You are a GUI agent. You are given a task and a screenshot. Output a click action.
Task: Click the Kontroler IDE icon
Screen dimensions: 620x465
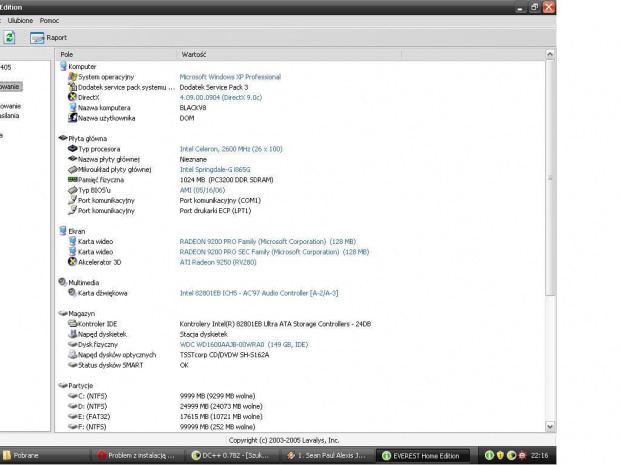coord(72,323)
